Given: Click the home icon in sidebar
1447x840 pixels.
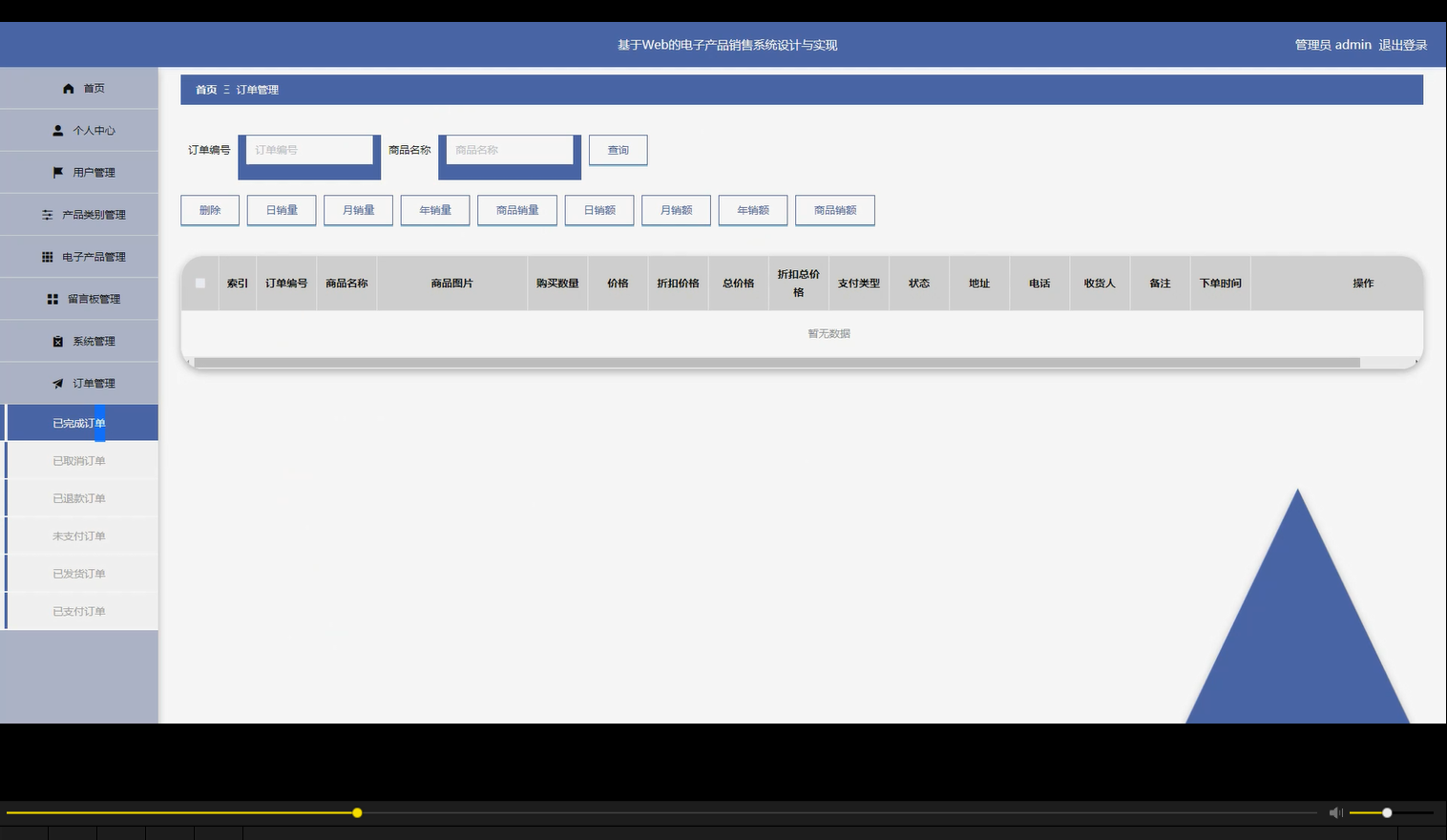Looking at the screenshot, I should click(69, 89).
